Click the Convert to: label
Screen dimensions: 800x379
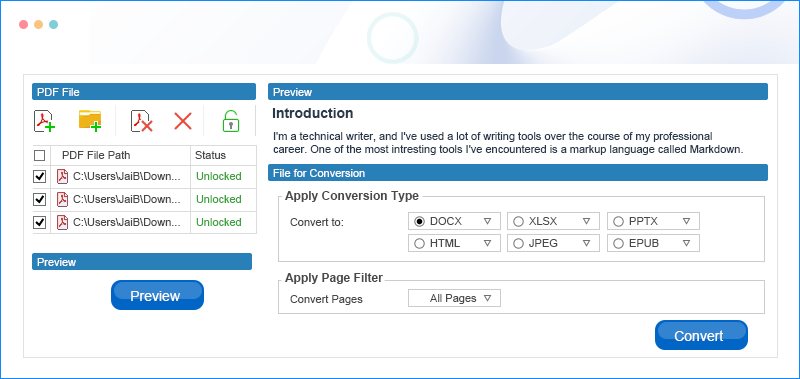tap(317, 222)
